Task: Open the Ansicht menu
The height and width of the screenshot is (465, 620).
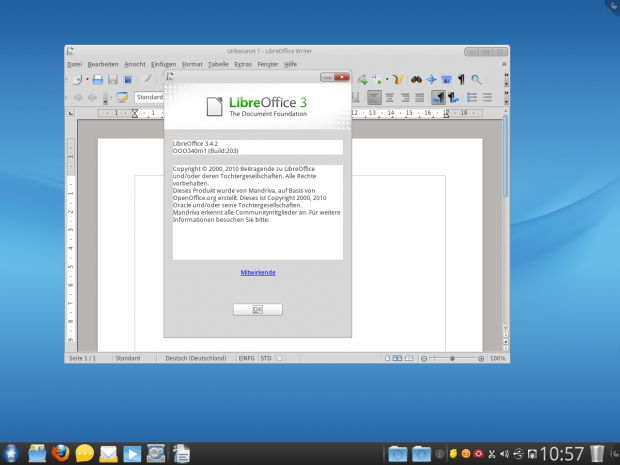Action: [135, 64]
